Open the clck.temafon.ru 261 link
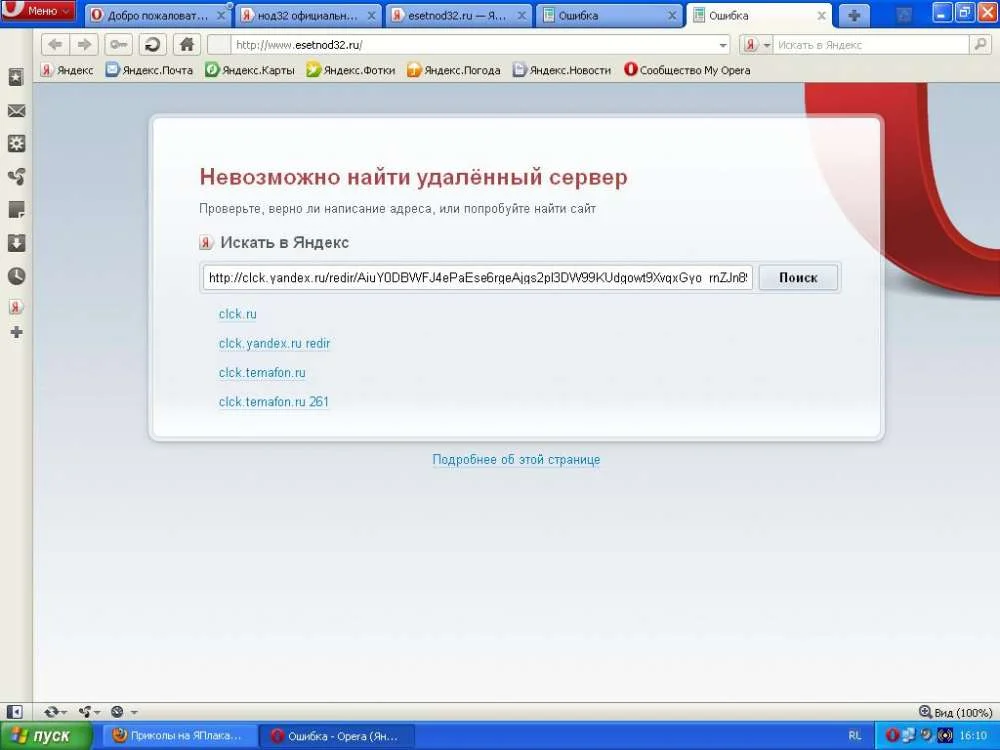Viewport: 1000px width, 750px height. pos(274,402)
